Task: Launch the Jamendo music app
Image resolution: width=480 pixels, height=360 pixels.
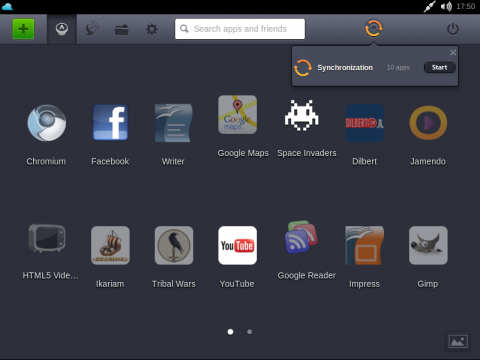Action: click(x=428, y=123)
